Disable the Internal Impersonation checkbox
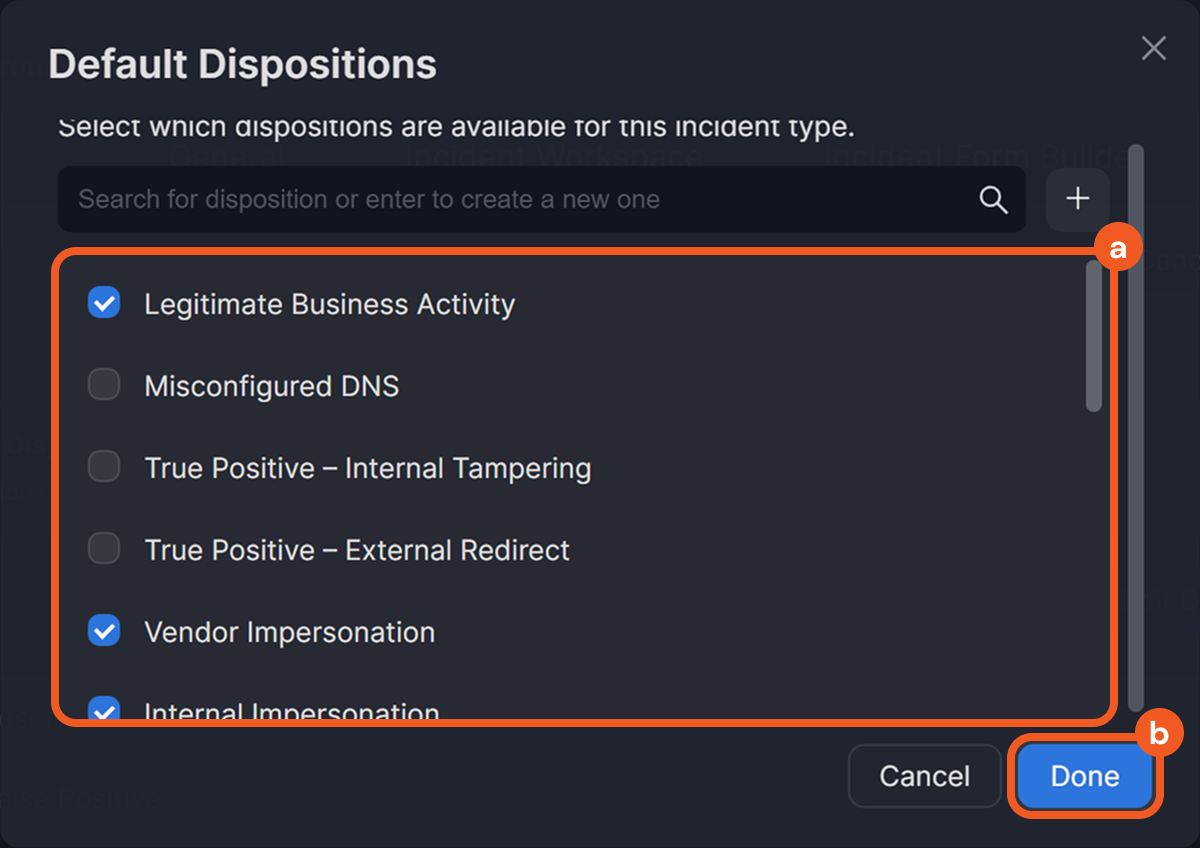The image size is (1200, 848). [x=104, y=710]
